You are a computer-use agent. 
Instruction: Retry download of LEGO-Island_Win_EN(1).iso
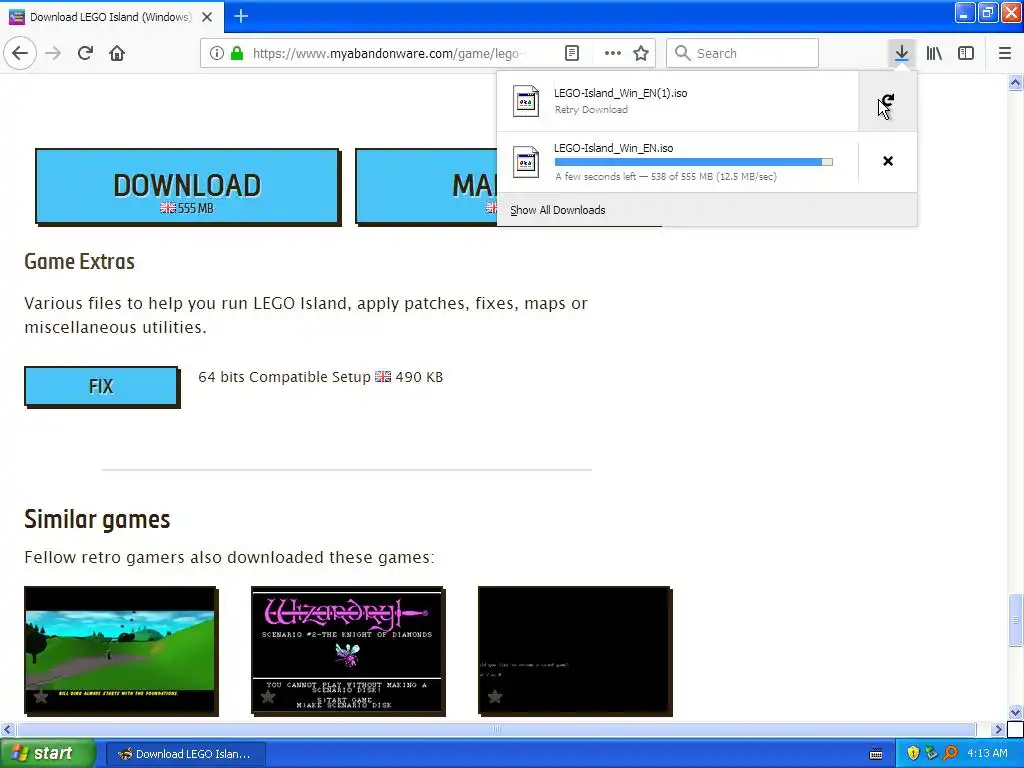tap(887, 101)
